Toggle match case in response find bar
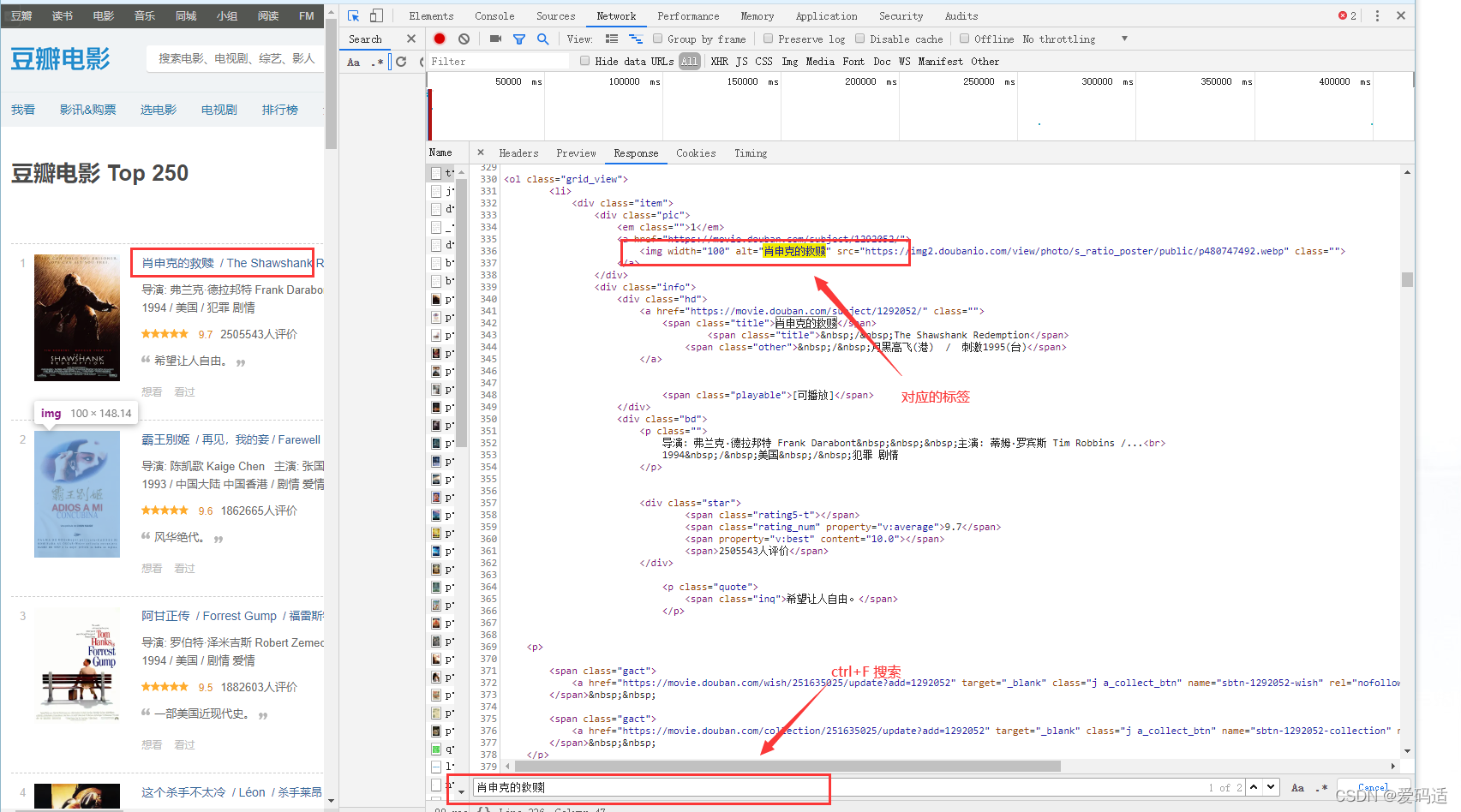This screenshot has width=1461, height=812. pos(1297,787)
